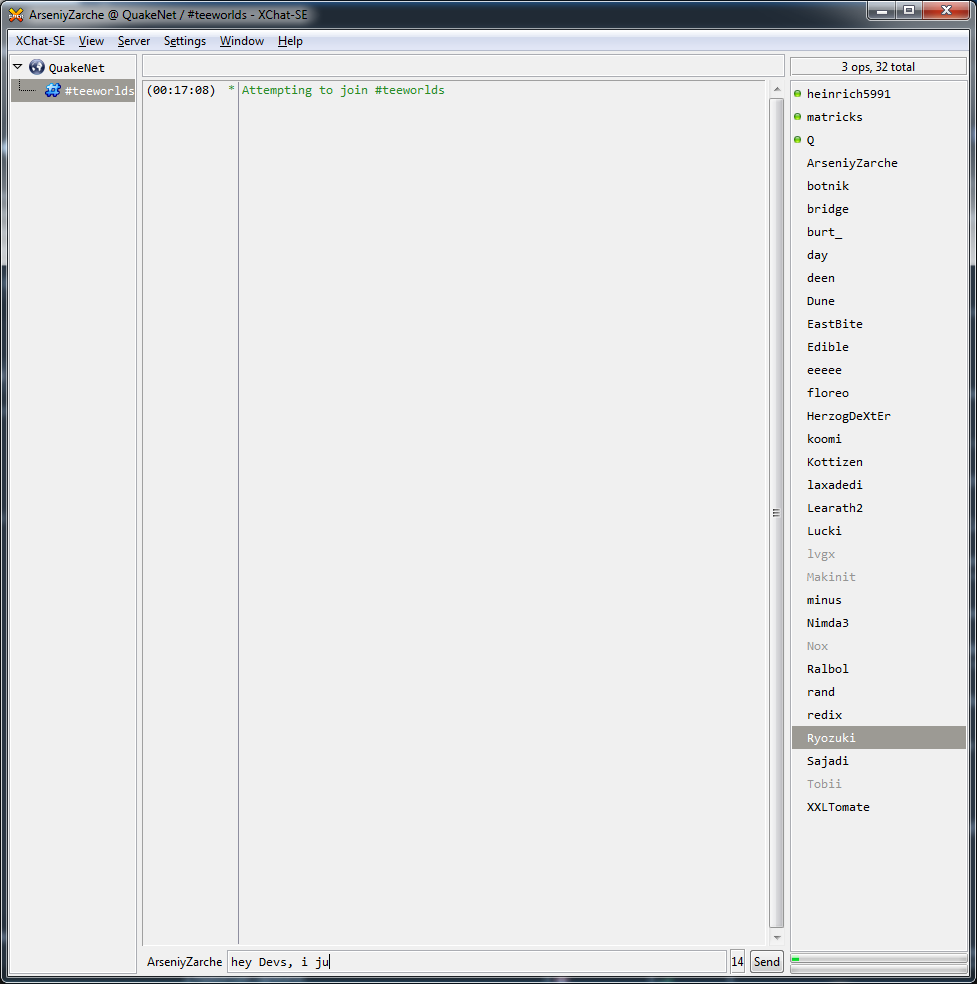Click the throttle meter bar below lag meter

pyautogui.click(x=878, y=969)
